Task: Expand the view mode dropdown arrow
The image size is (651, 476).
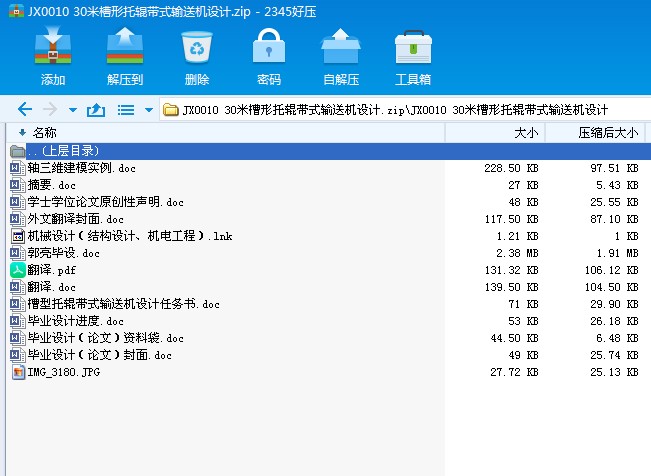Action: pyautogui.click(x=149, y=110)
